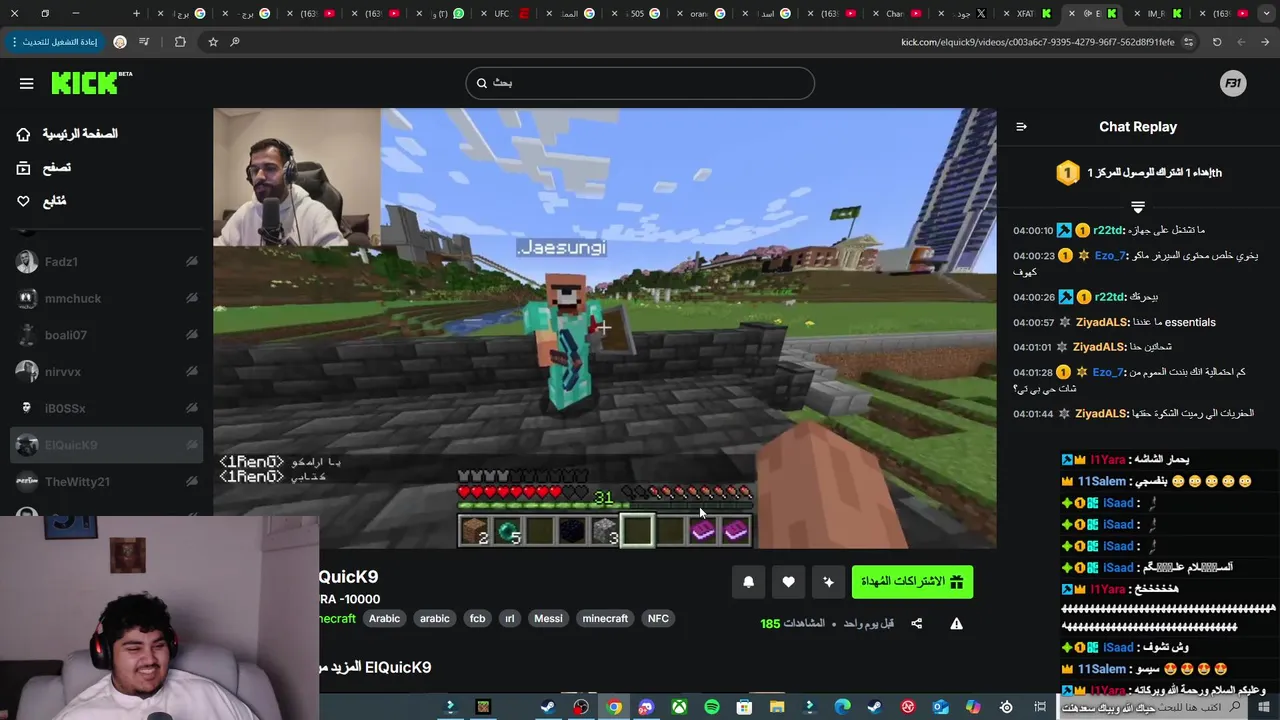Screen dimensions: 1280x720
Task: Click the search box on Kick
Action: (x=640, y=83)
